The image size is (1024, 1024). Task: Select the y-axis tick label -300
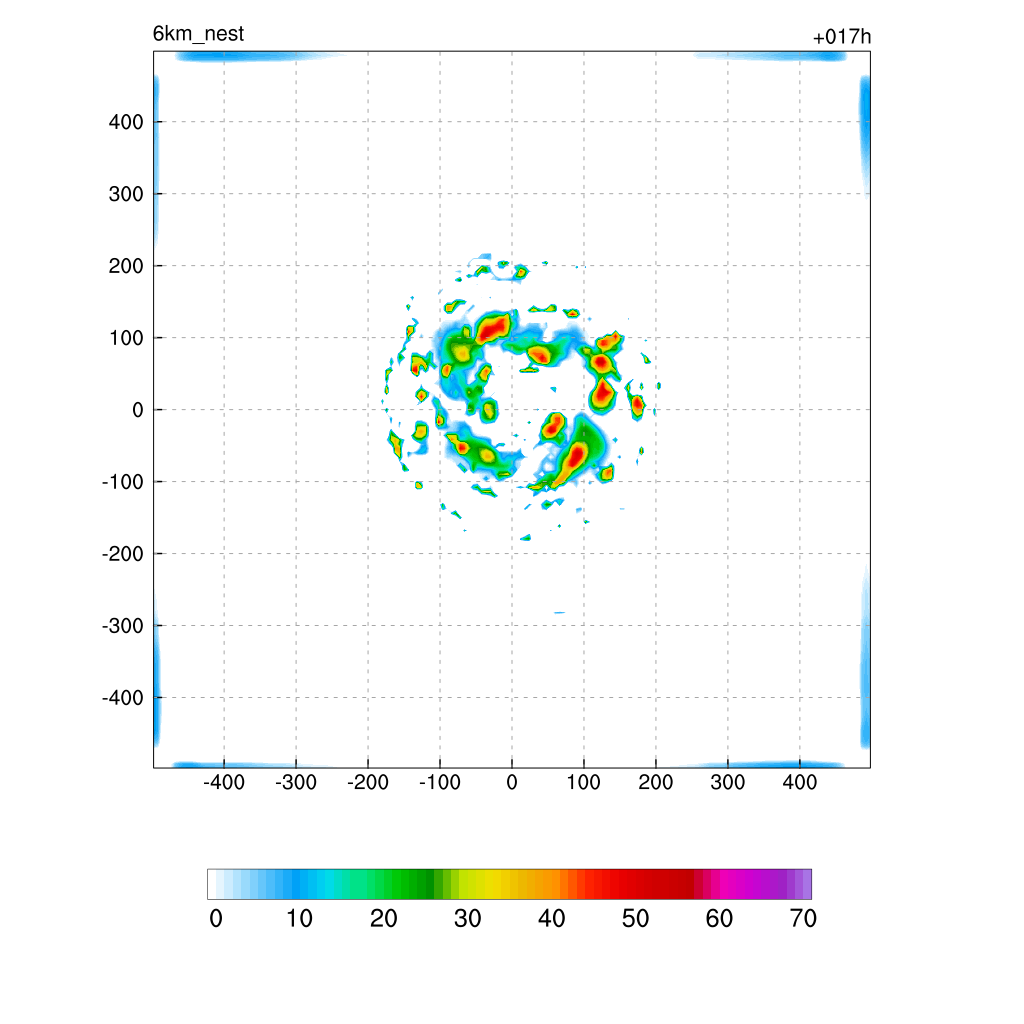point(123,626)
